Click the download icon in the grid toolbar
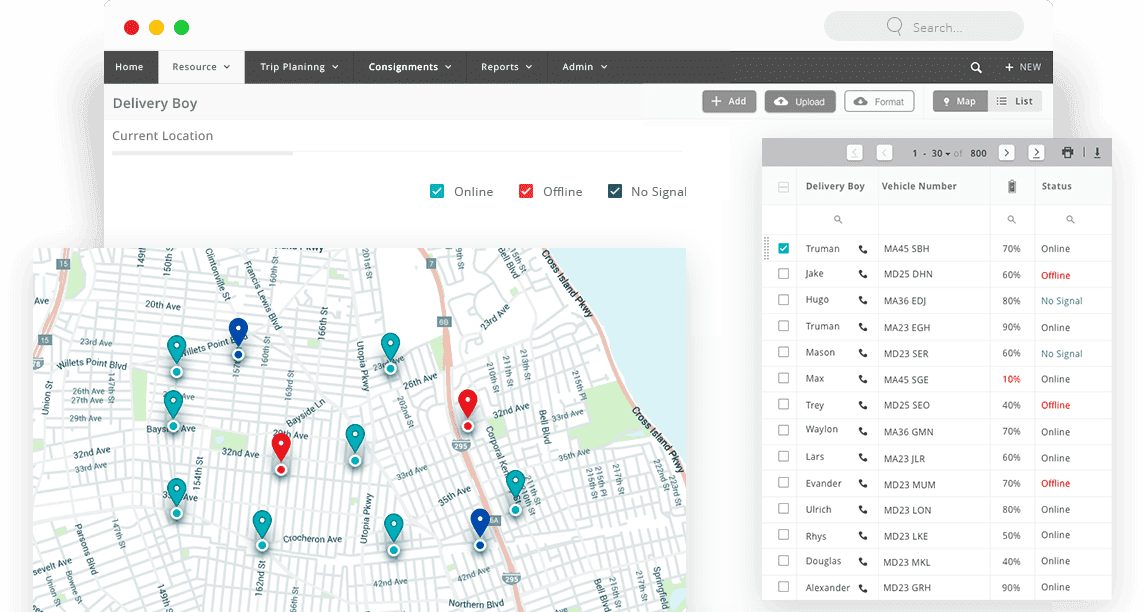The image size is (1145, 612). click(1097, 152)
